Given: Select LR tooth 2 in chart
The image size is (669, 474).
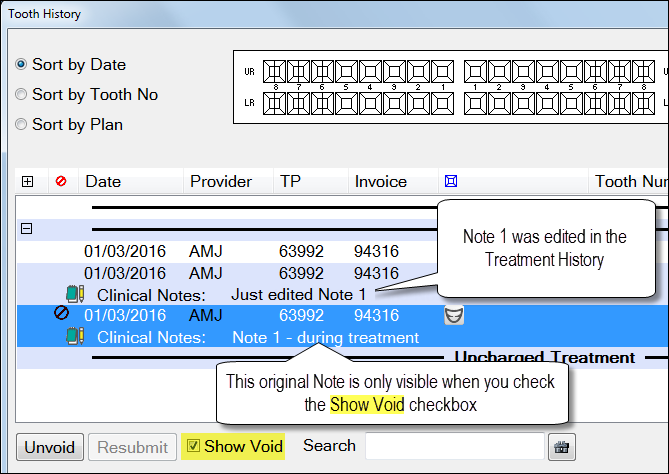Looking at the screenshot, I should [x=418, y=104].
